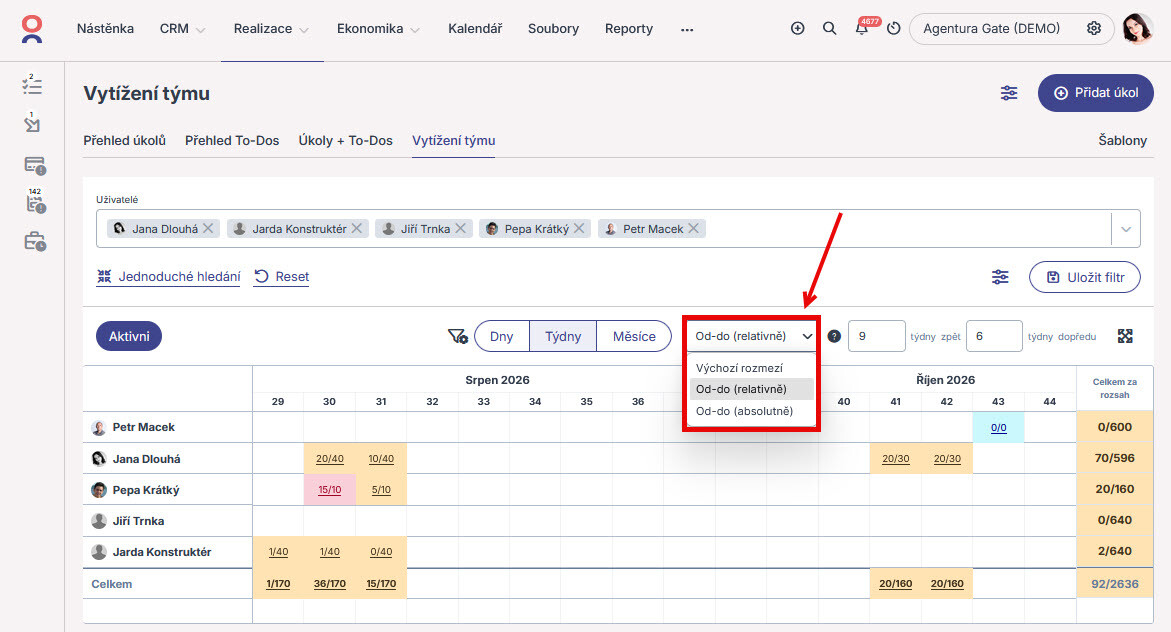Click the Přidat úkol button
The width and height of the screenshot is (1171, 632).
[x=1096, y=93]
